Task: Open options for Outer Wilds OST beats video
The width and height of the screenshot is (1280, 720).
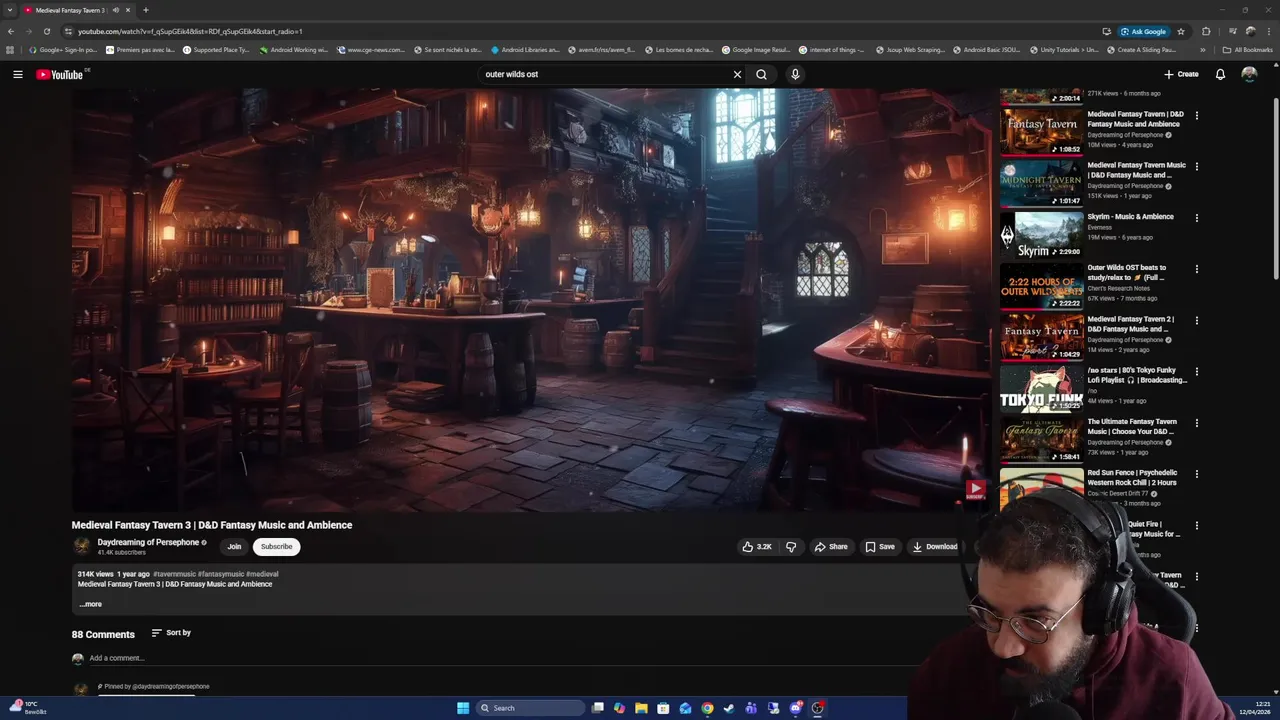Action: 1196,268
